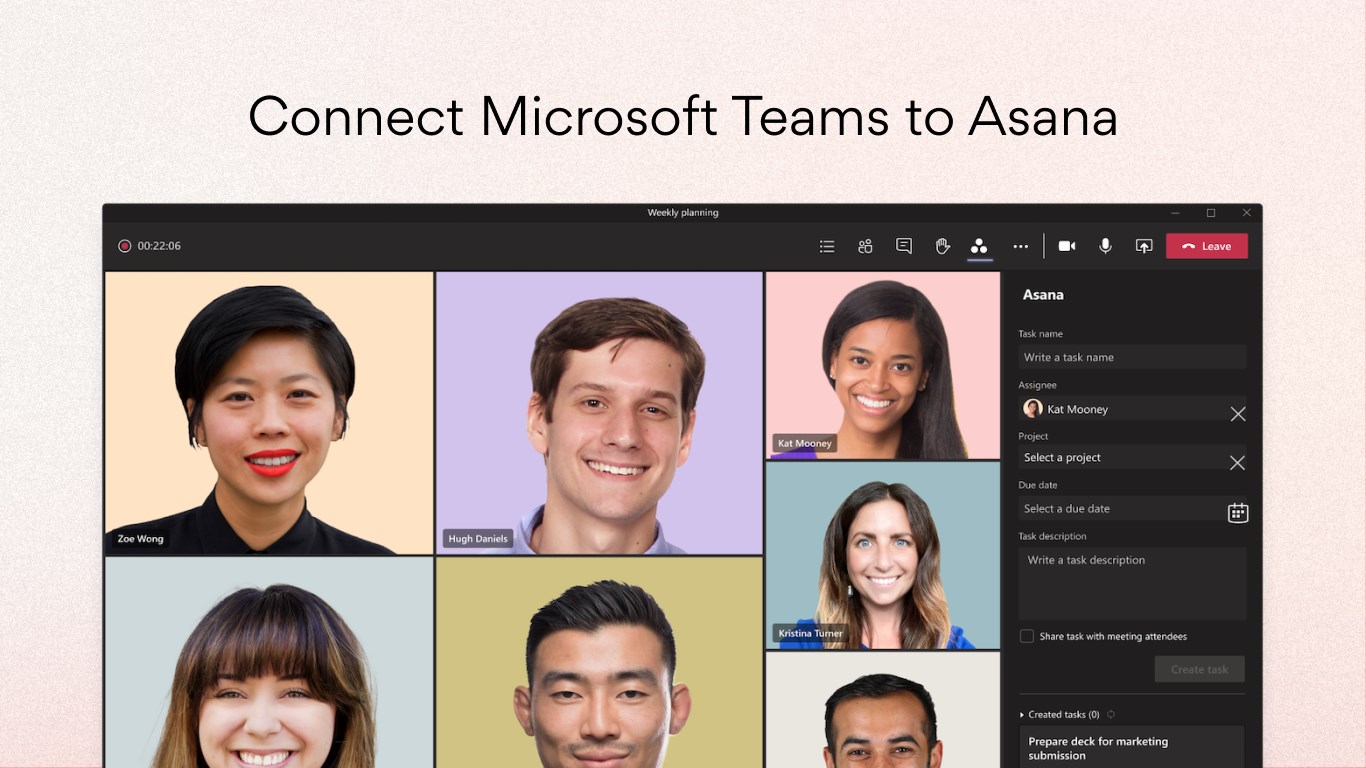Image resolution: width=1366 pixels, height=768 pixels.
Task: Refresh created tasks spinner icon
Action: (x=1111, y=714)
